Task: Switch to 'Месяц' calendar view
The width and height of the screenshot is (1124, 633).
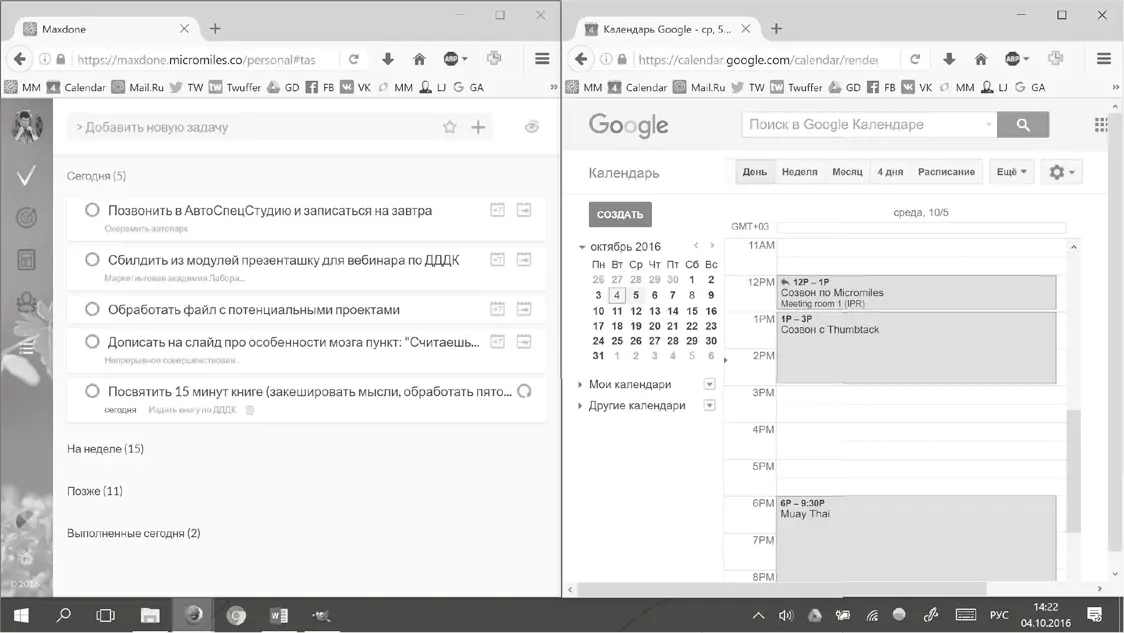Action: point(847,172)
